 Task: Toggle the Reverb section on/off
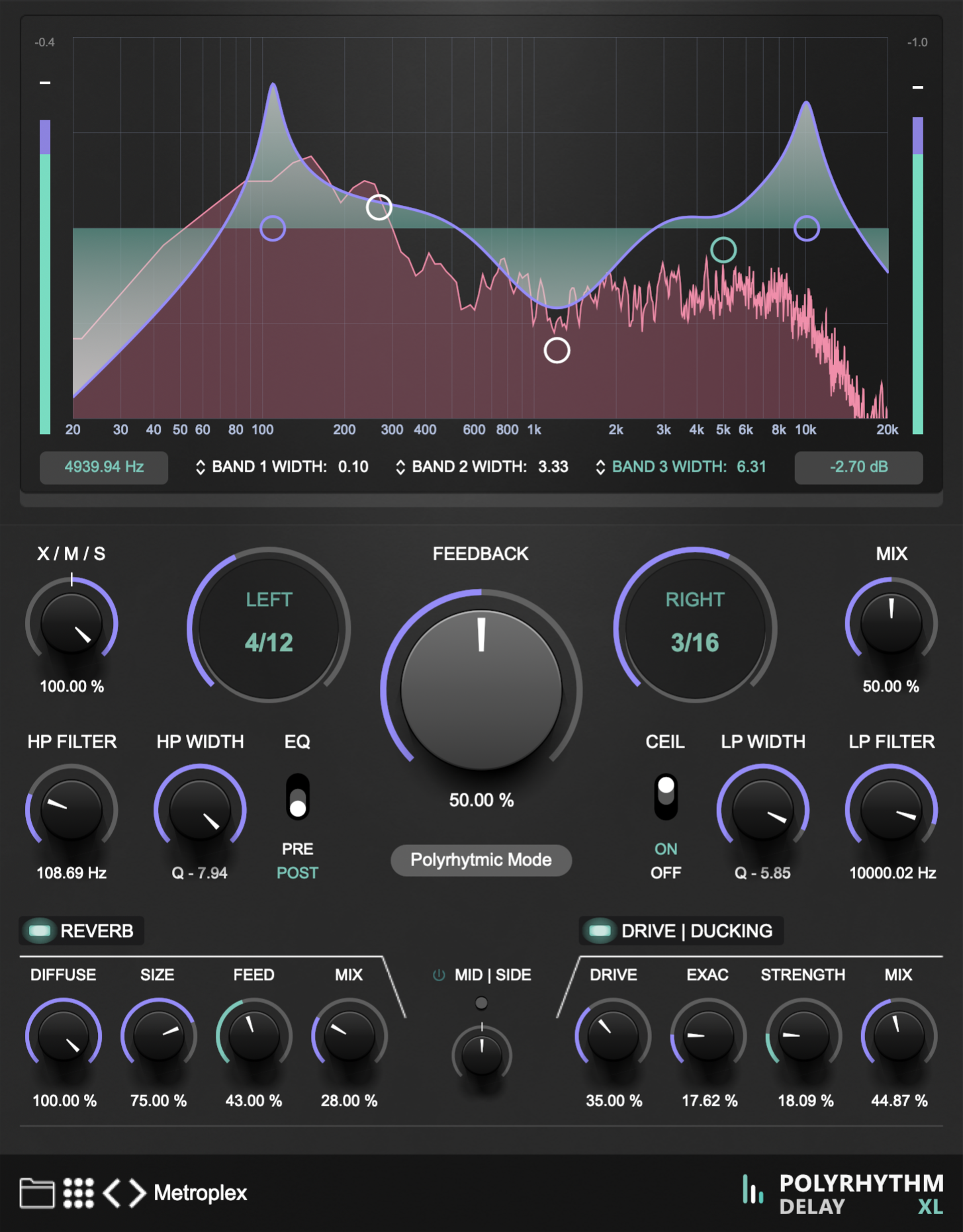(x=40, y=931)
